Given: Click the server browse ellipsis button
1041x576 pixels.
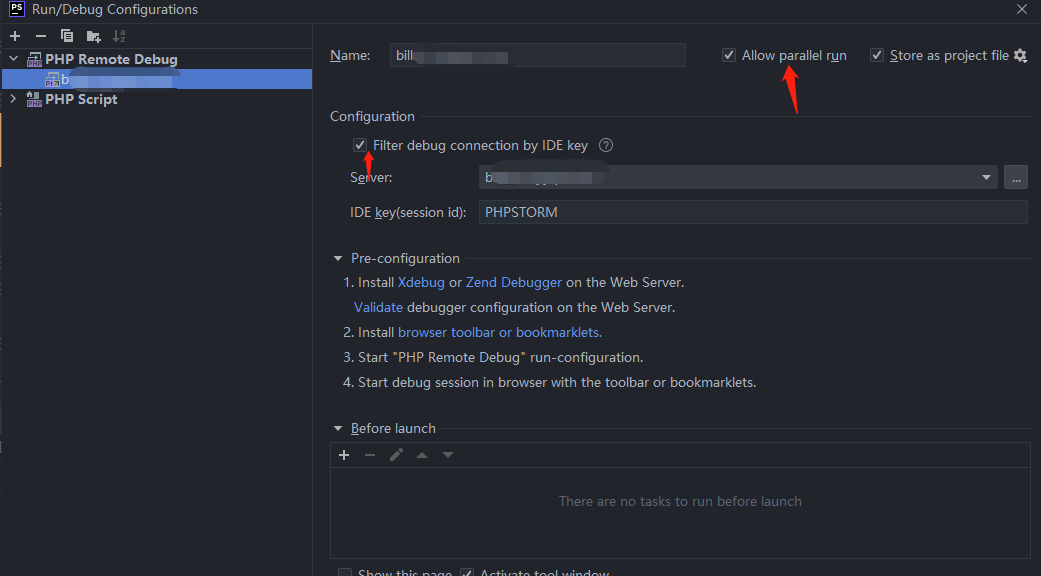Looking at the screenshot, I should click(1016, 177).
